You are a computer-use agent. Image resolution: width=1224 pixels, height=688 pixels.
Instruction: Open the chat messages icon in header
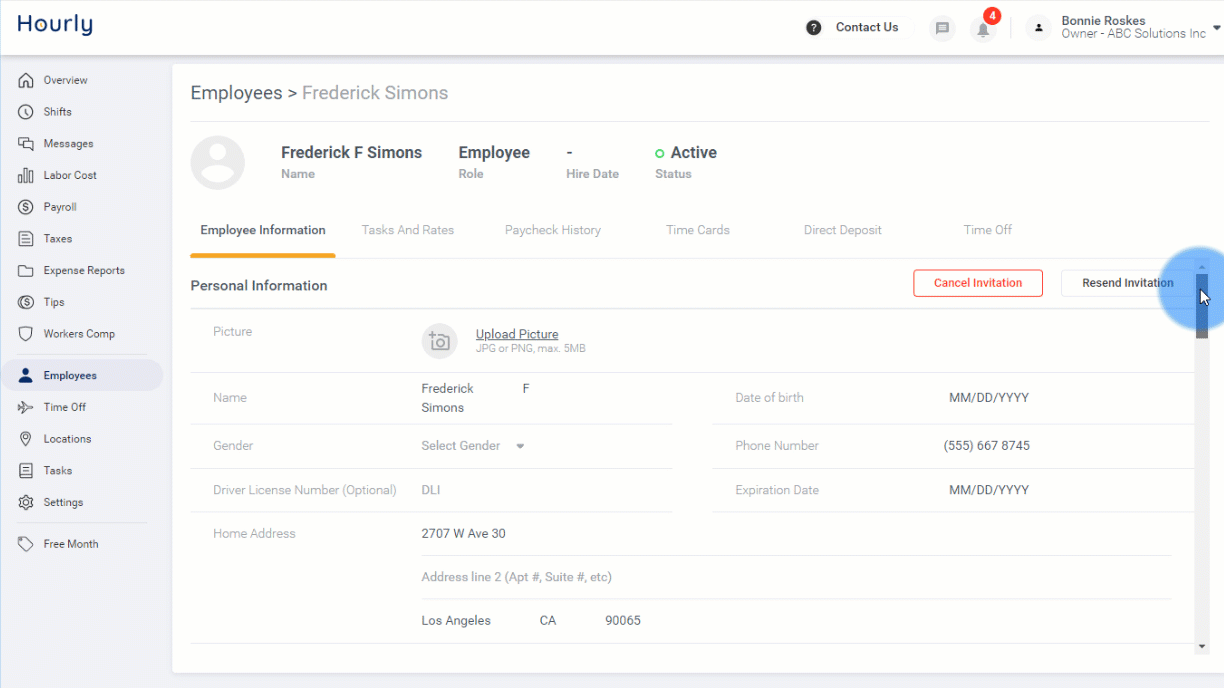(x=942, y=28)
